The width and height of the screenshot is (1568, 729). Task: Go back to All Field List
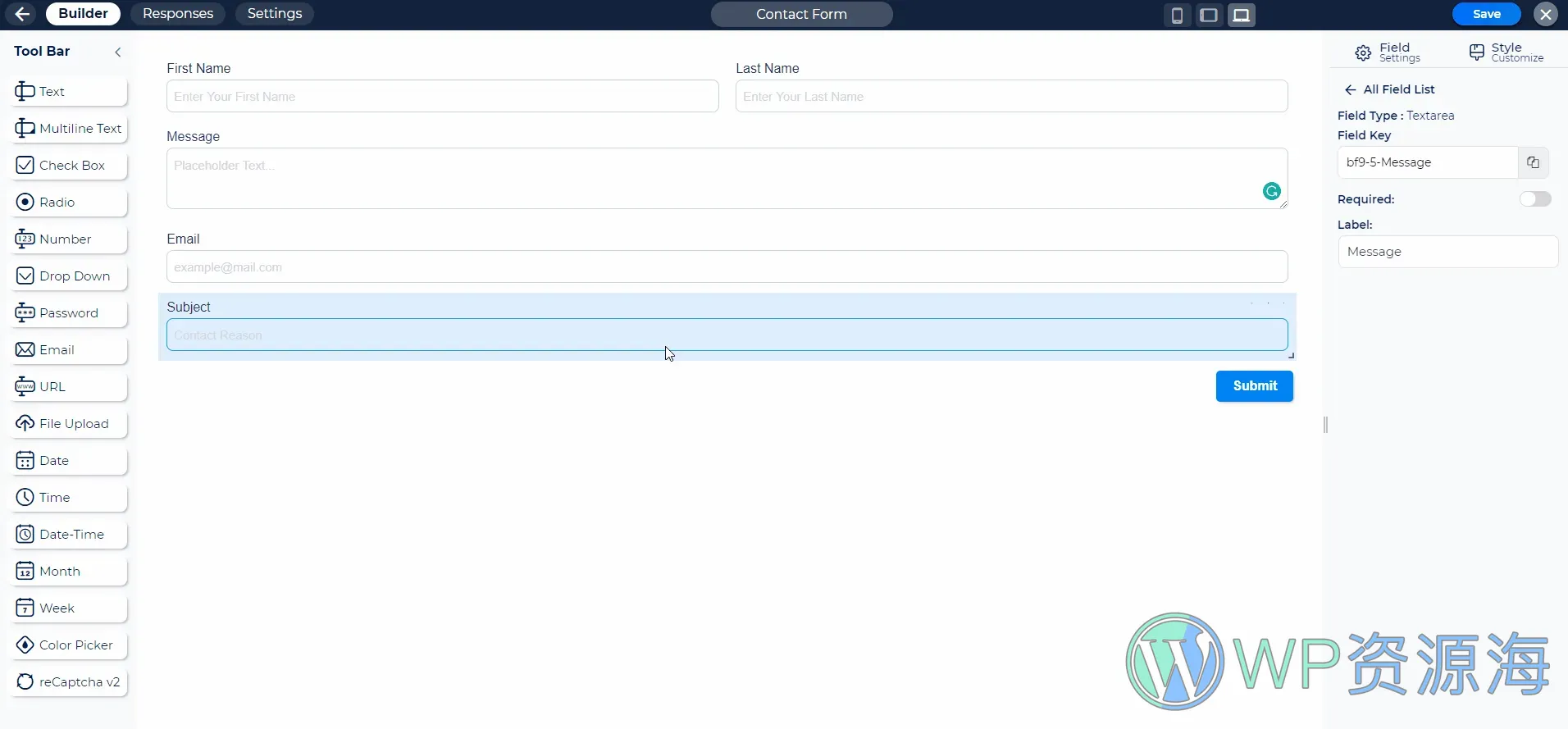[x=1390, y=89]
